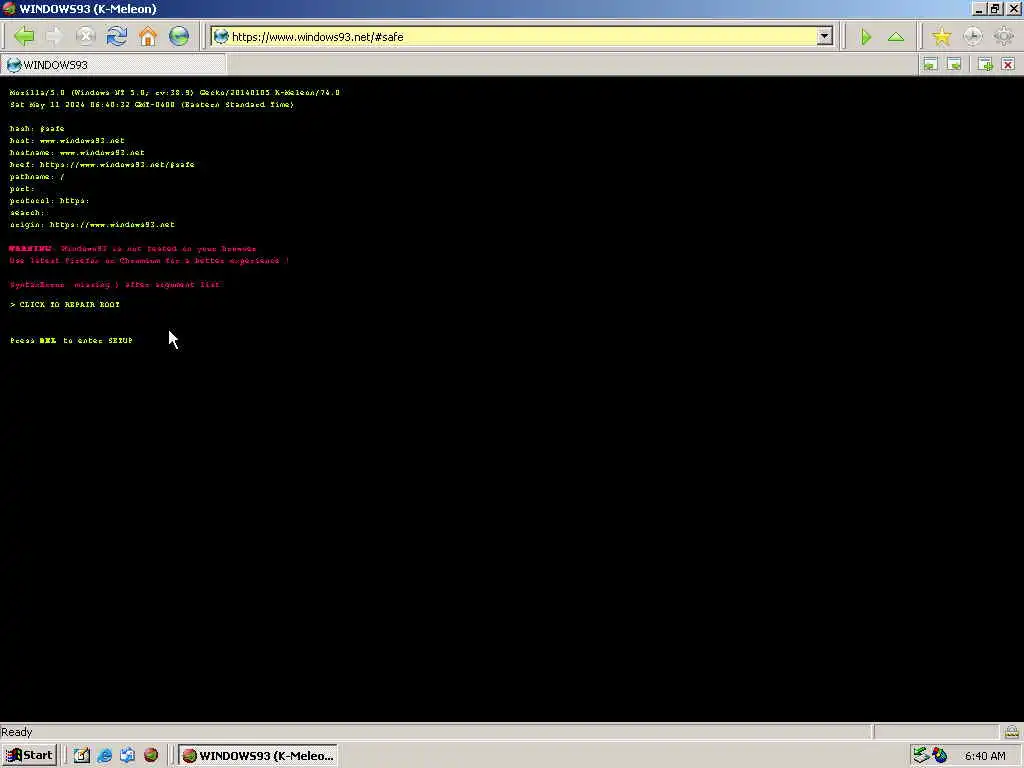The image size is (1024, 768).
Task: Open Preferences with the gear icon
Action: click(x=1004, y=37)
